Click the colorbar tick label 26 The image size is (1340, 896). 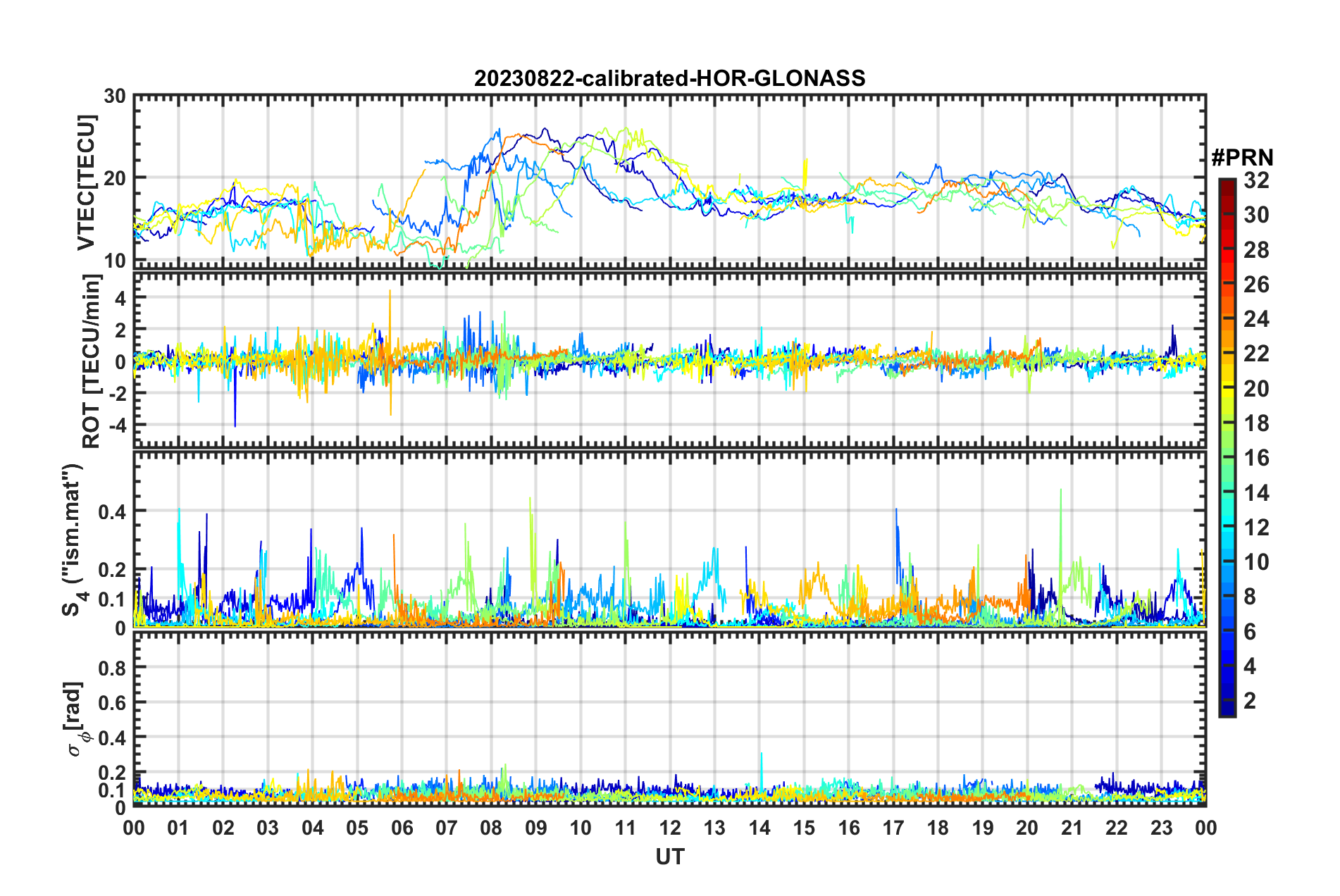(1255, 285)
